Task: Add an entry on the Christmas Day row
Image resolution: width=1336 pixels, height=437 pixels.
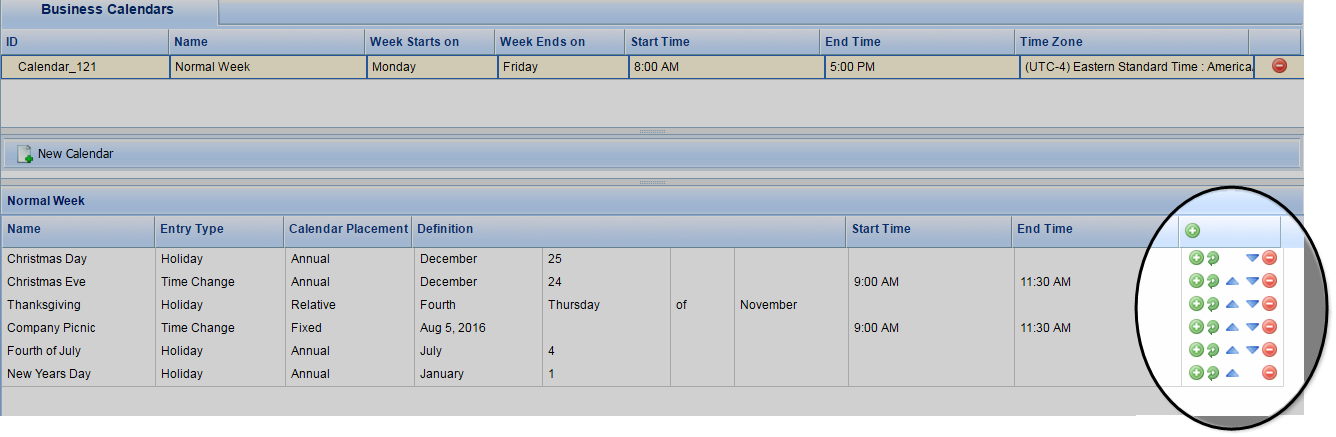Action: (x=1195, y=258)
